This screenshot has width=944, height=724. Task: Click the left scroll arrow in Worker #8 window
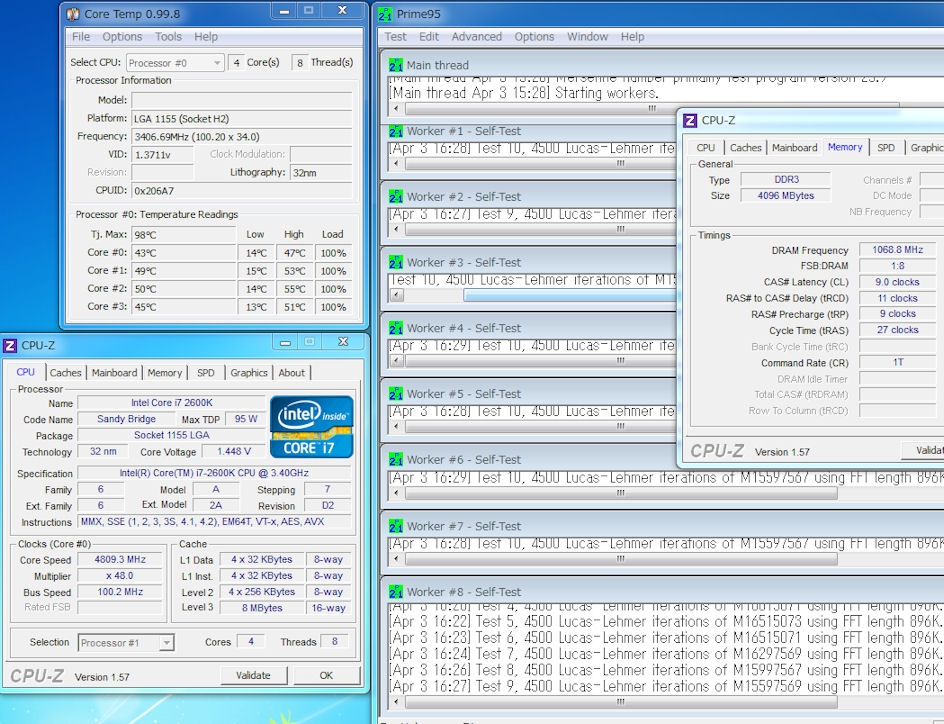(x=396, y=702)
